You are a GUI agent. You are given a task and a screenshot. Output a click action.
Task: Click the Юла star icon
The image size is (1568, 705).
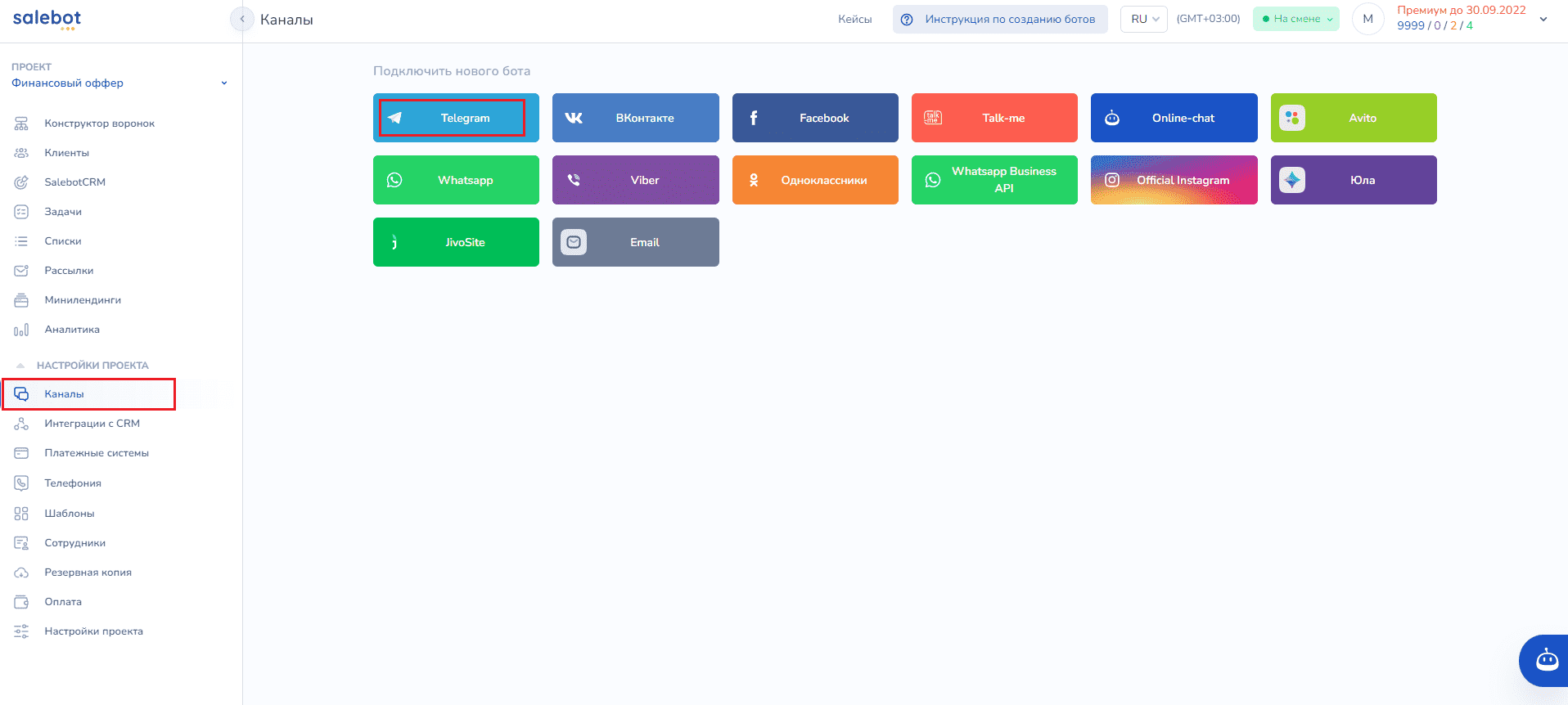(1292, 180)
